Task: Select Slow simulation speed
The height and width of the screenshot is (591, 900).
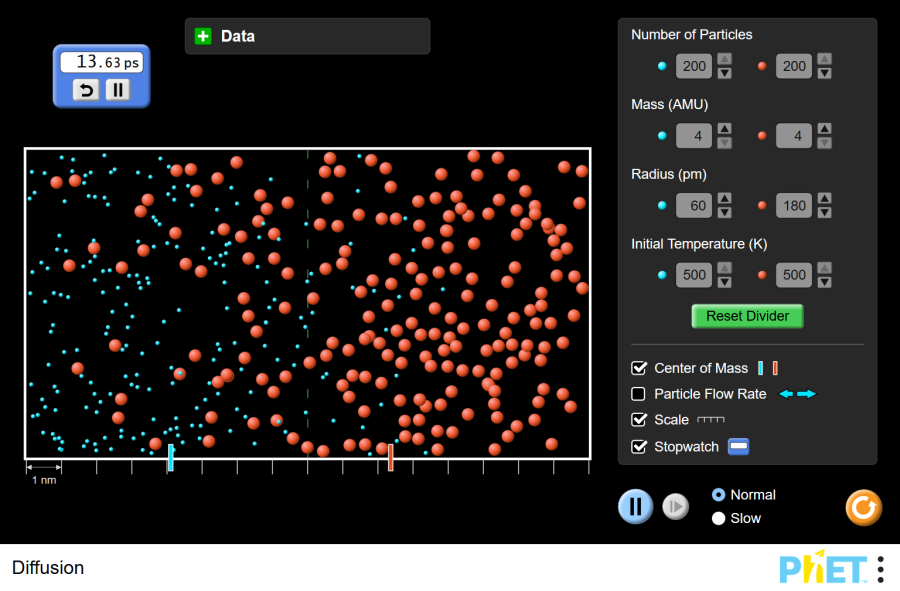Action: pos(718,518)
